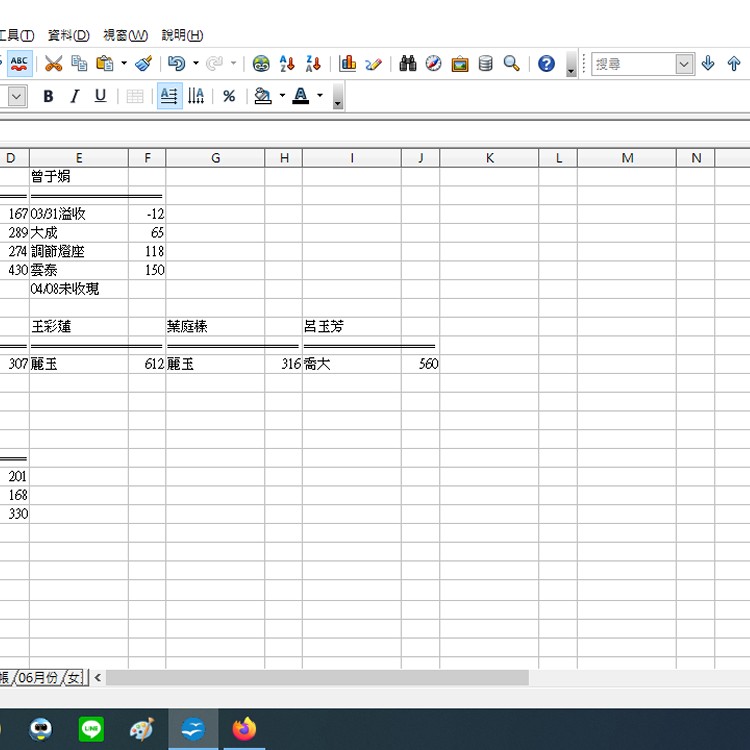Toggle Italic formatting
Viewport: 750px width, 750px height.
click(73, 96)
